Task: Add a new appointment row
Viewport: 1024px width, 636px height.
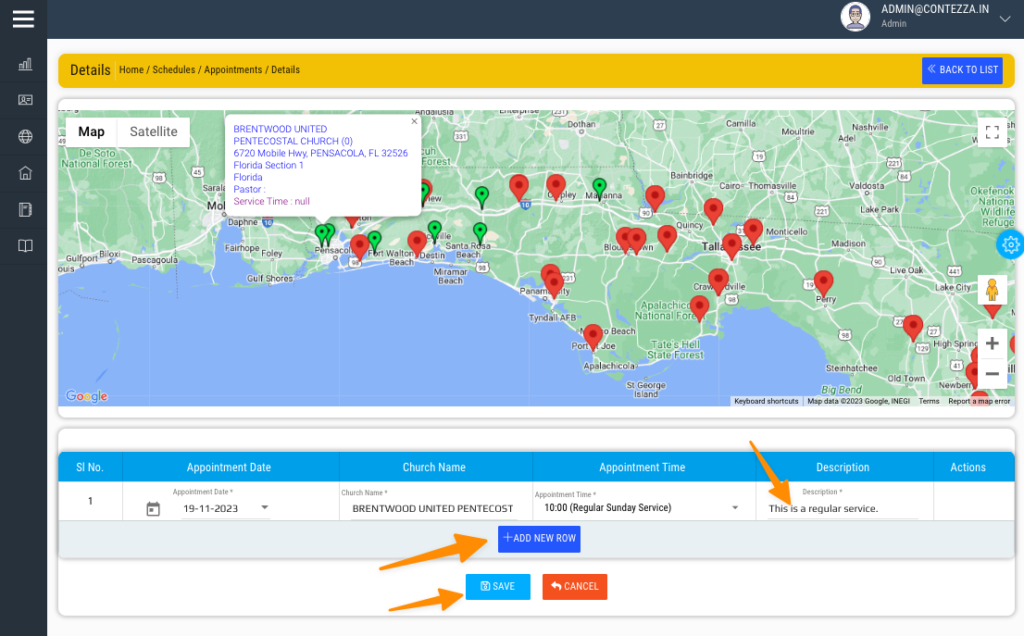Action: tap(539, 539)
